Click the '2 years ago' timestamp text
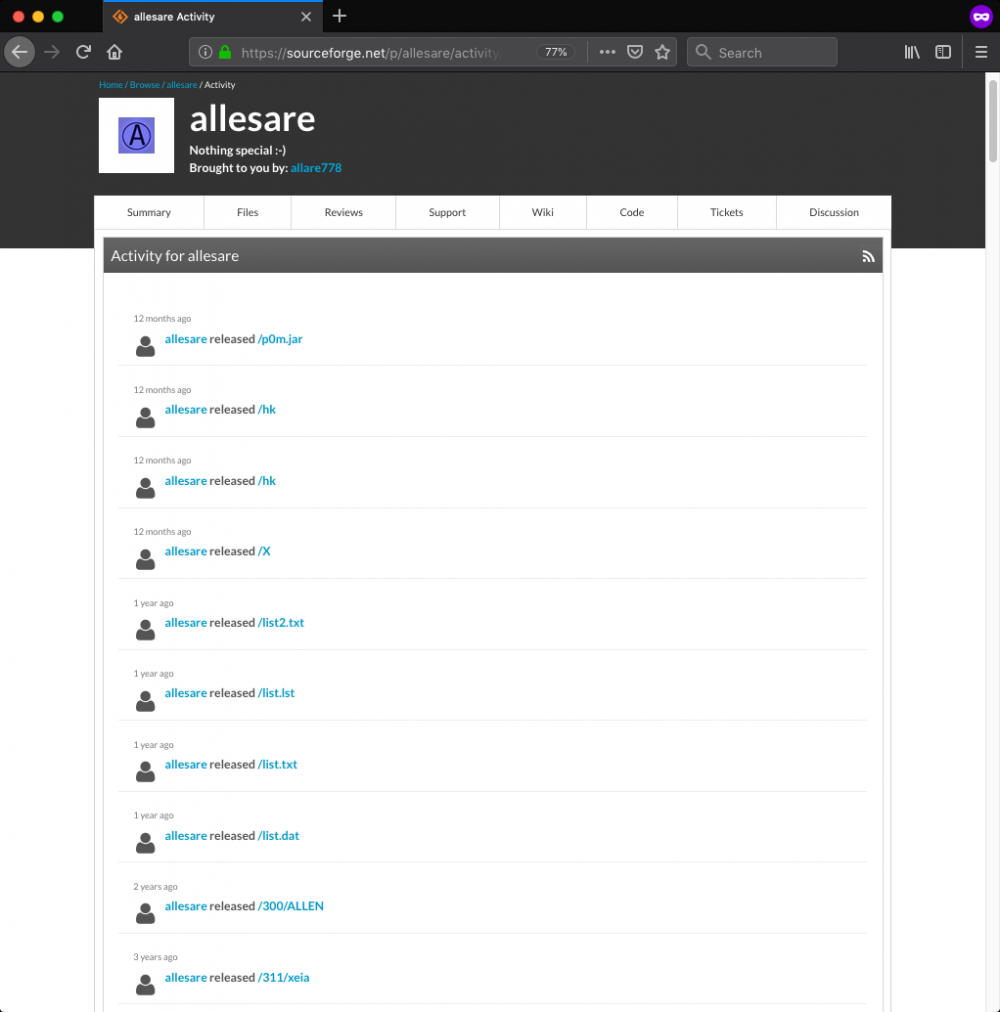The image size is (1000, 1012). (156, 887)
